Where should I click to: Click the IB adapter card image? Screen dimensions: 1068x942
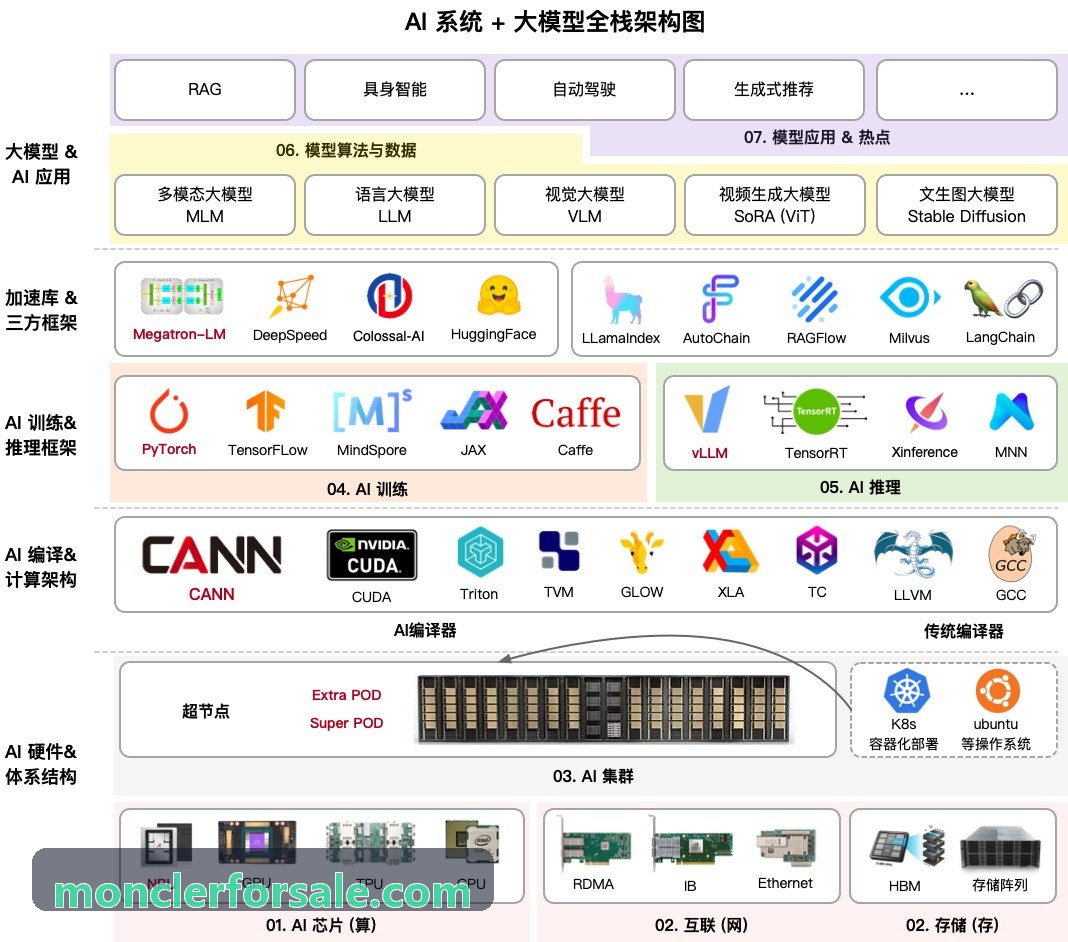(690, 843)
